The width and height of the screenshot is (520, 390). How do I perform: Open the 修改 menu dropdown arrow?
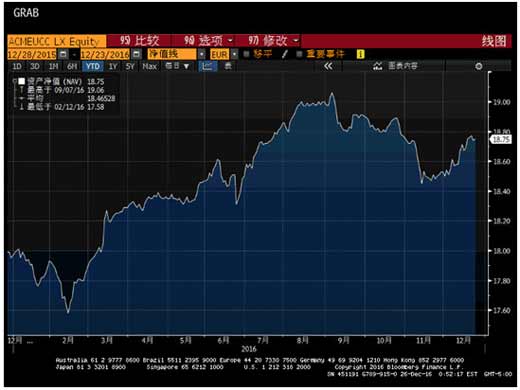[296, 41]
